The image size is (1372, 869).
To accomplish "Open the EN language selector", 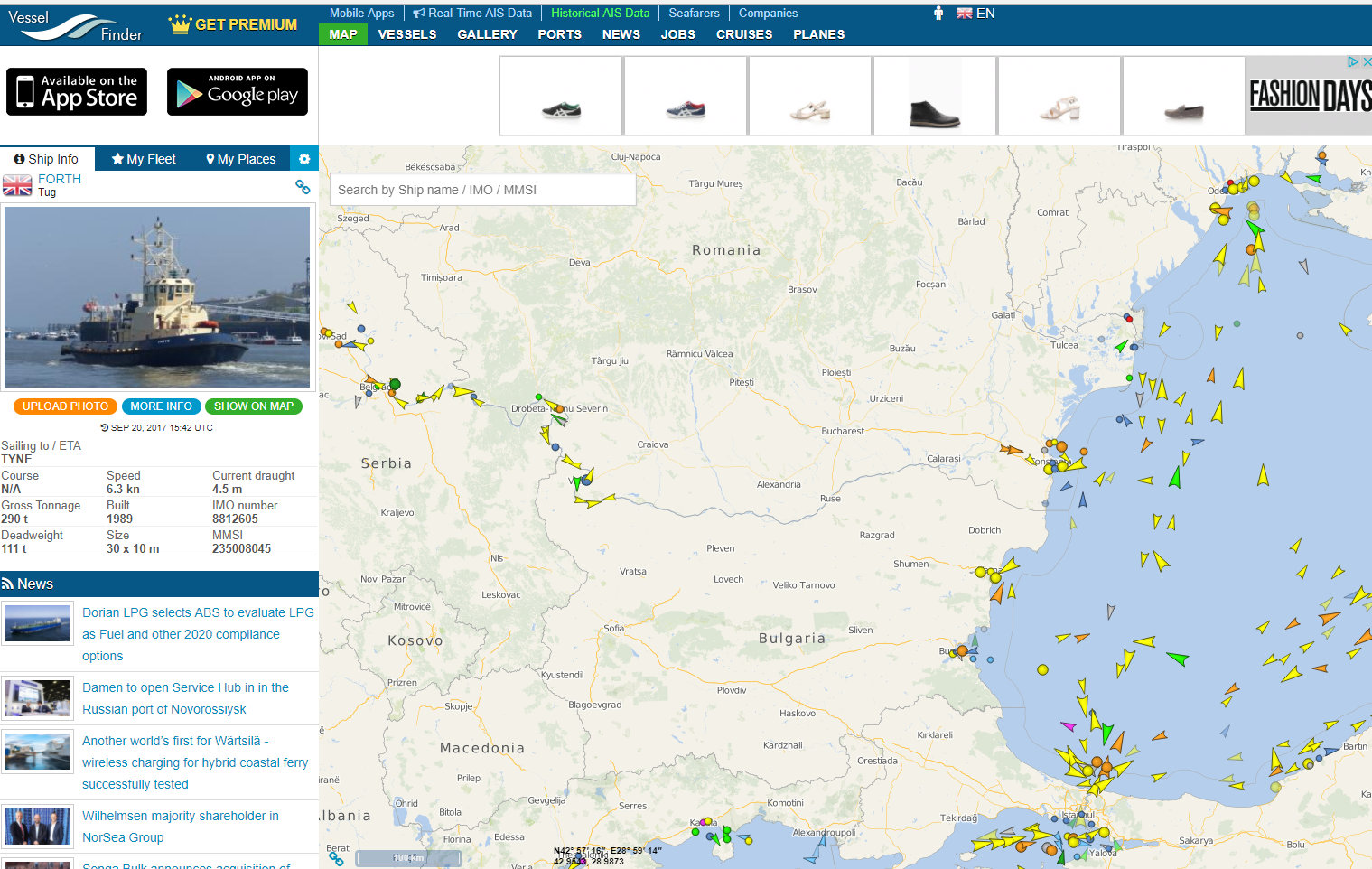I will coord(975,14).
